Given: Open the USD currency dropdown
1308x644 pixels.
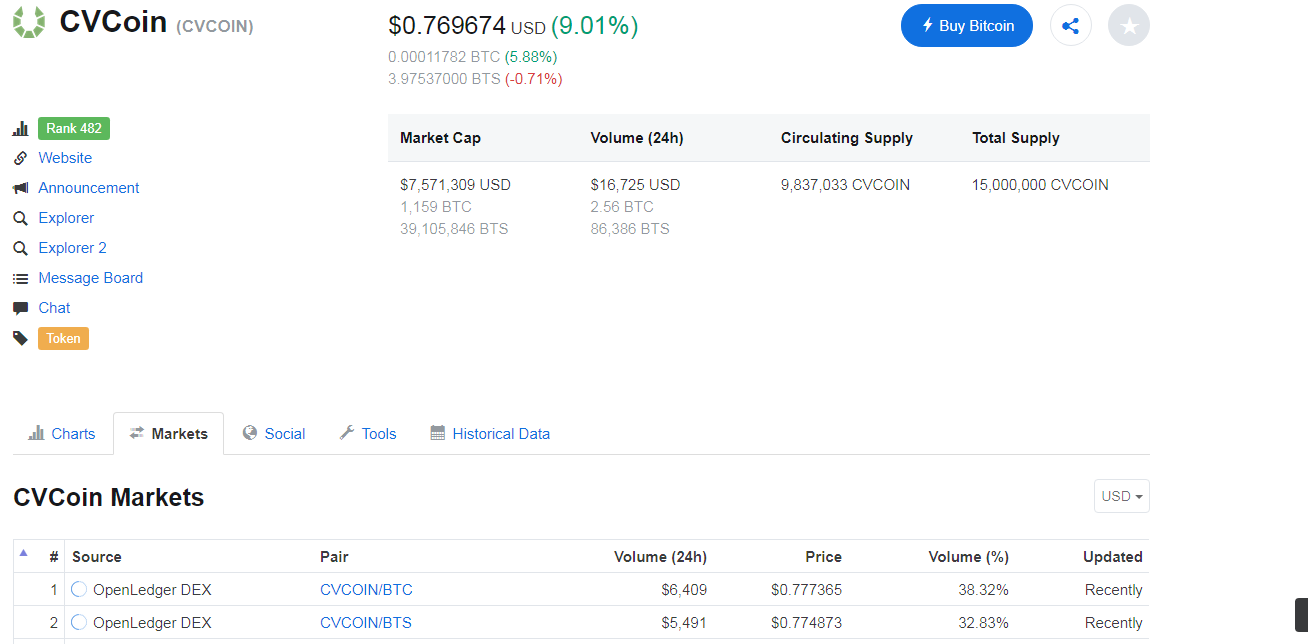Looking at the screenshot, I should (x=1121, y=496).
